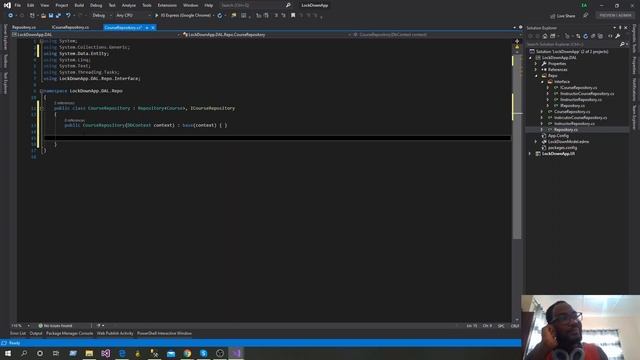This screenshot has height=360, width=640.
Task: Select App.Config in Solution Explorer
Action: pyautogui.click(x=558, y=136)
